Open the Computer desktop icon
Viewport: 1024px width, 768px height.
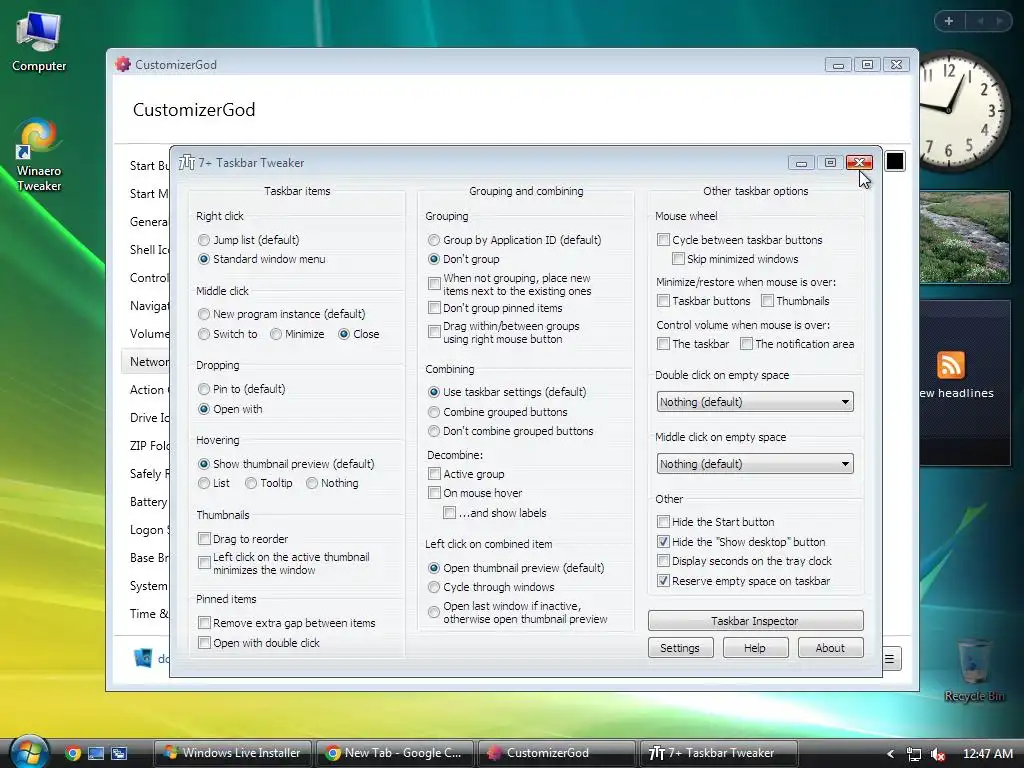pyautogui.click(x=39, y=42)
